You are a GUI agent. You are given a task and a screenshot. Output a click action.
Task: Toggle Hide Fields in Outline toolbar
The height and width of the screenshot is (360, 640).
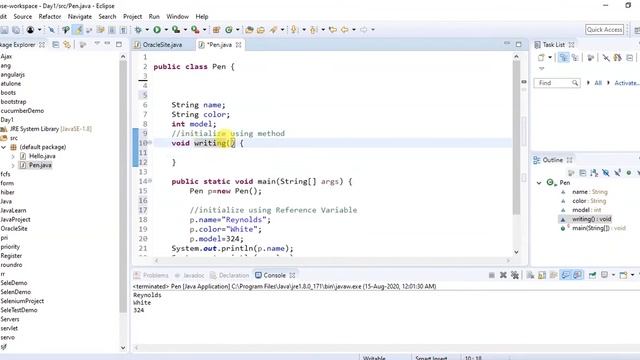click(606, 173)
